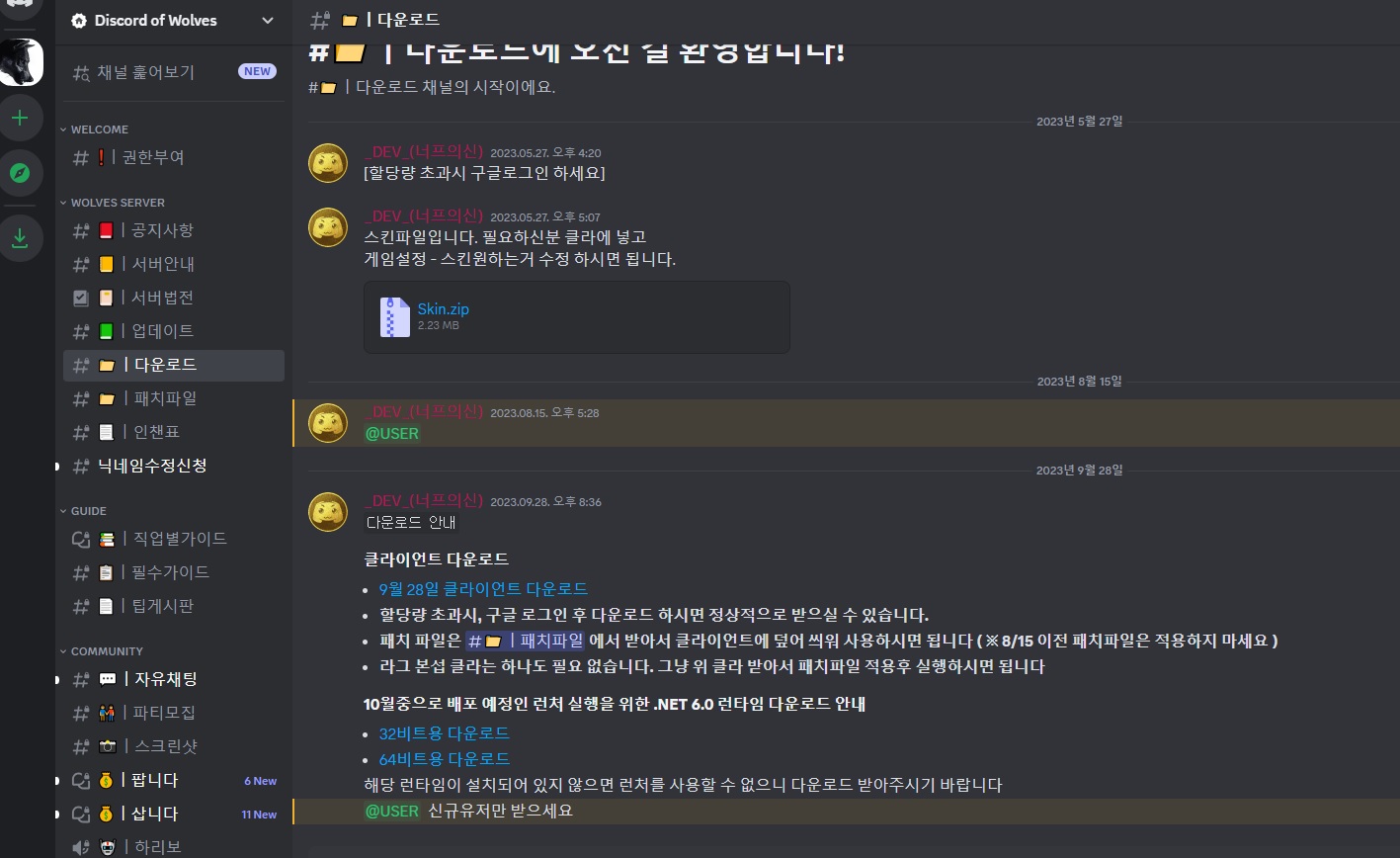Open the 64비트용 다운로드 link

tap(445, 759)
